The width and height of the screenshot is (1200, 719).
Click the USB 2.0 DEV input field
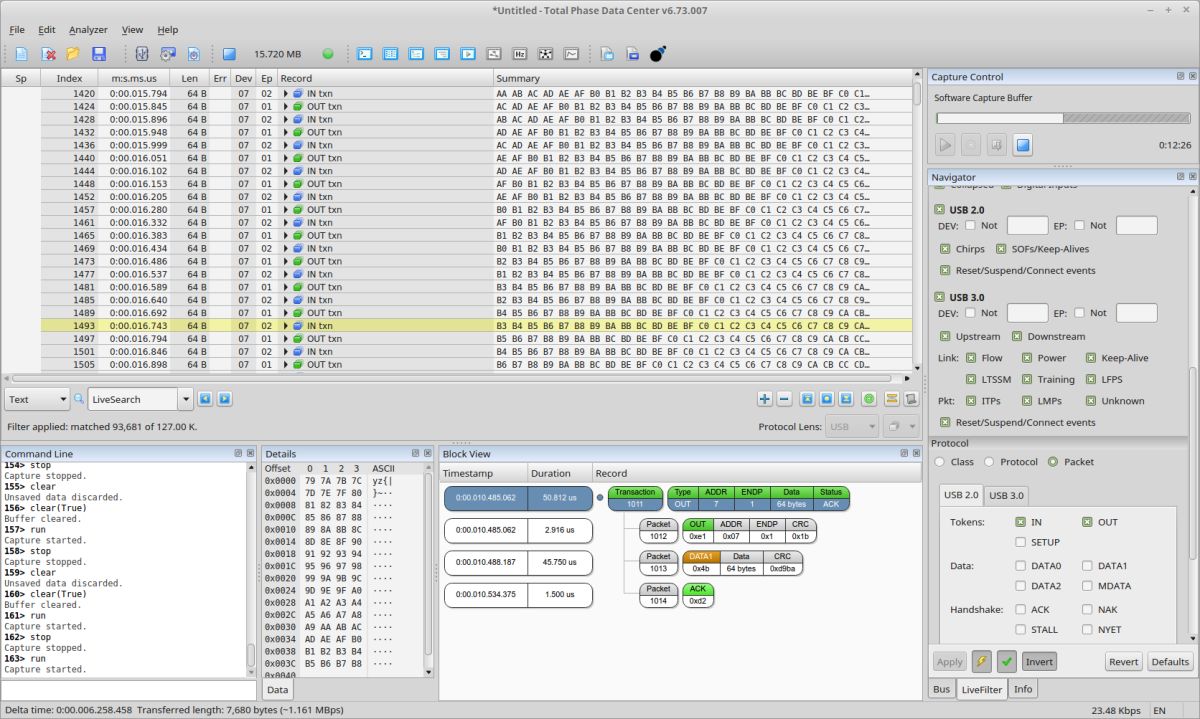coord(1027,225)
